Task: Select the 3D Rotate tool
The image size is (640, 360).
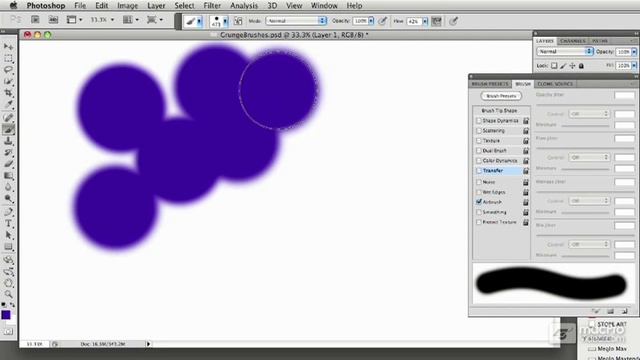Action: [x=8, y=260]
